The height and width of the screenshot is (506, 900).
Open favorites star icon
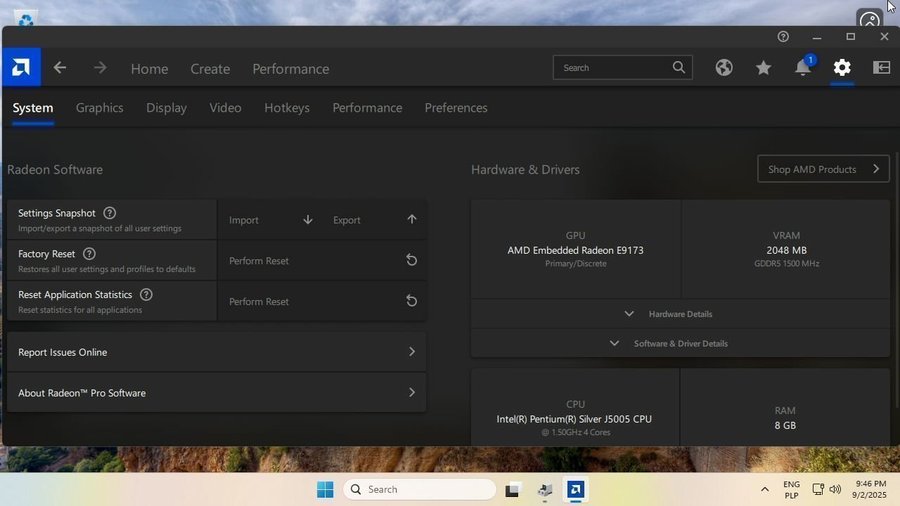click(x=763, y=68)
